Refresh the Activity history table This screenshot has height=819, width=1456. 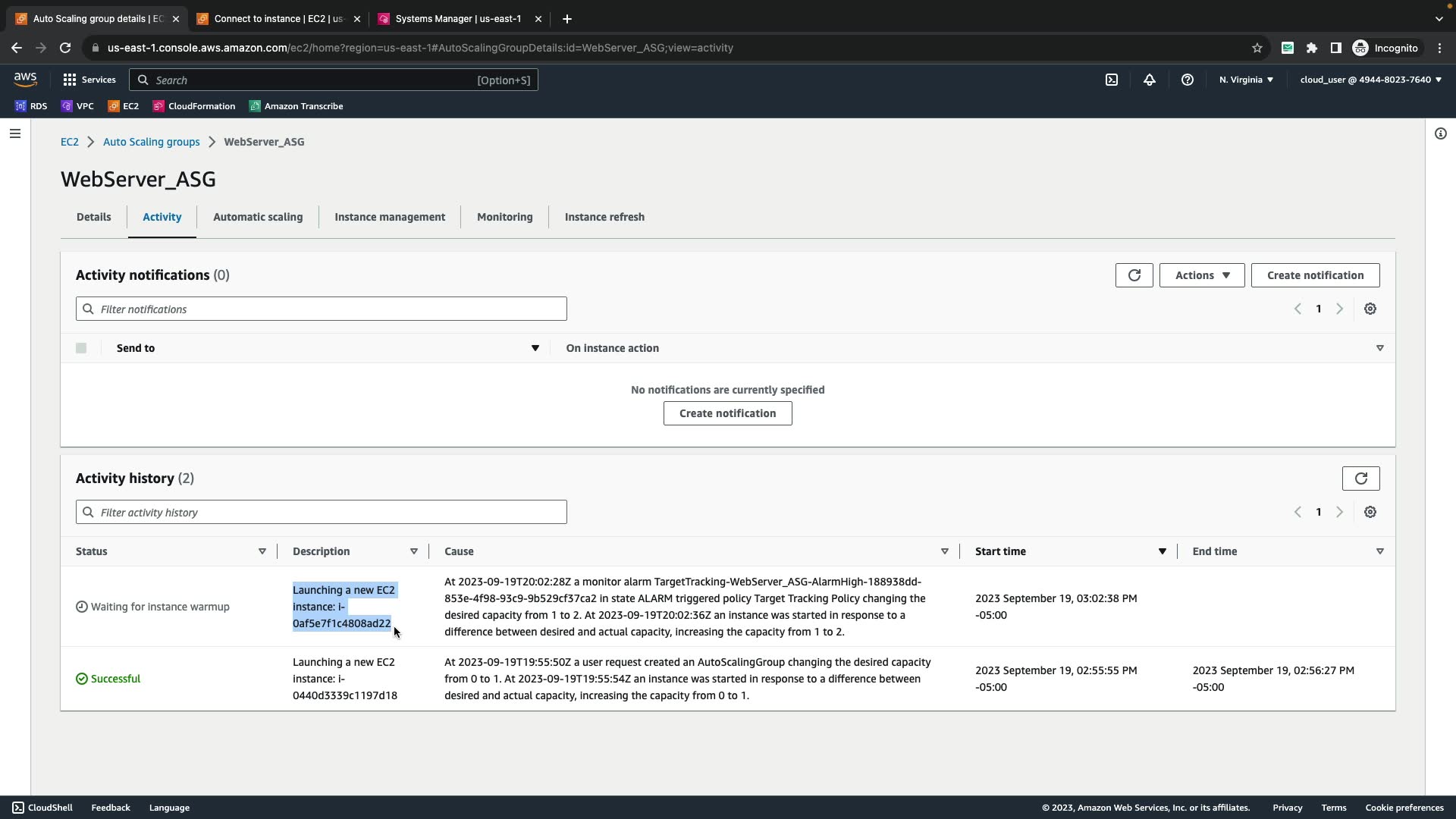(1360, 479)
